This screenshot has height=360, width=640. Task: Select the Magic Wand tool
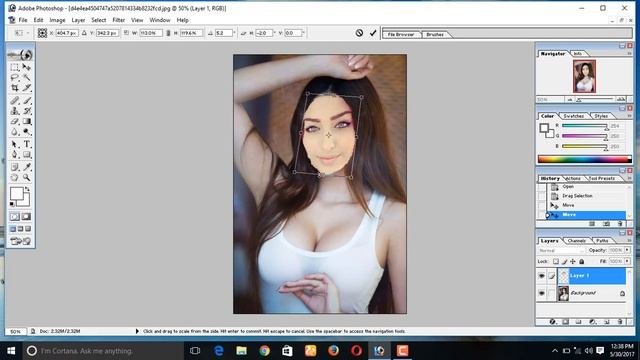point(27,78)
